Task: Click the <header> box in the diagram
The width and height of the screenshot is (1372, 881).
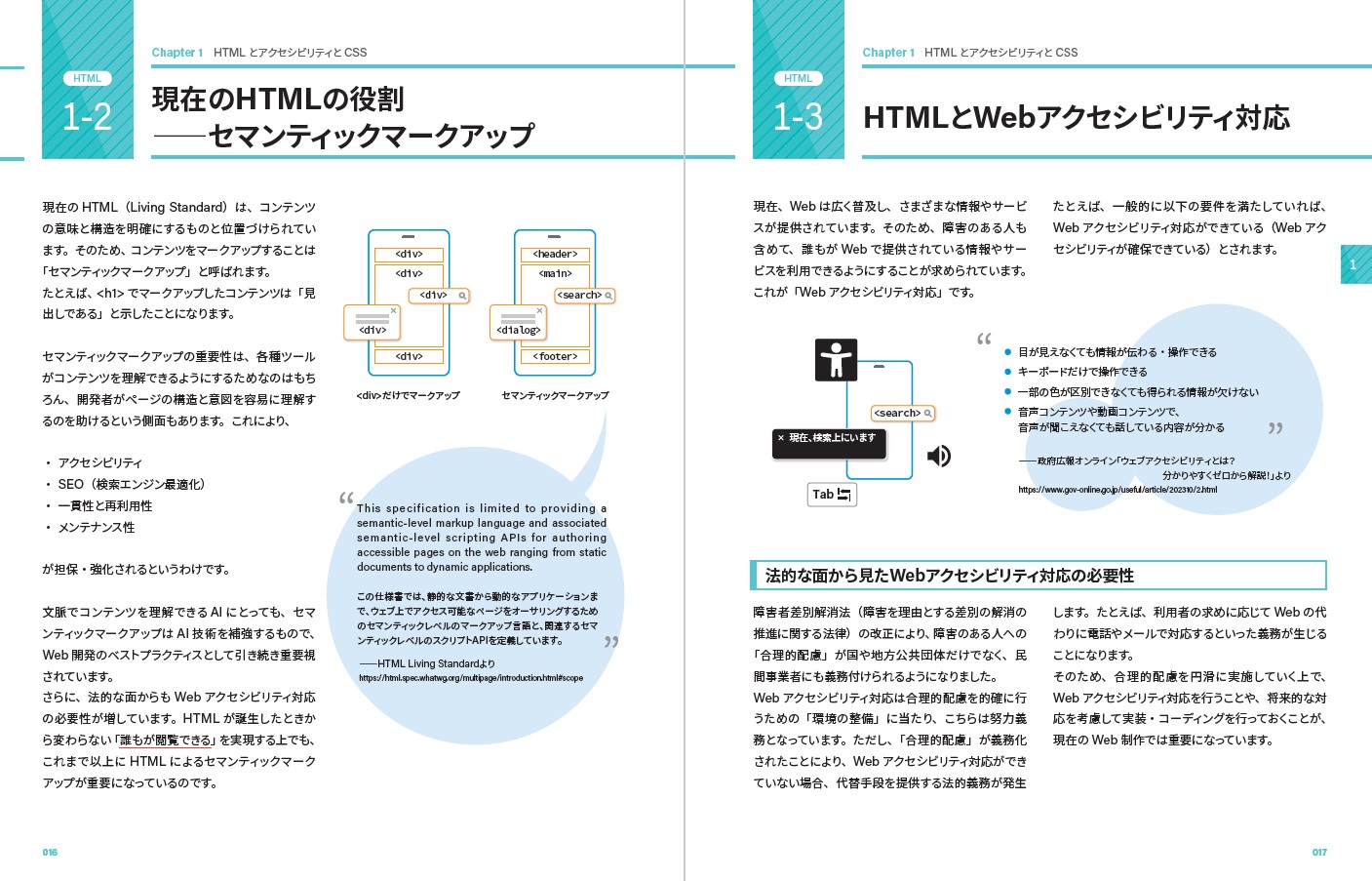Action: click(555, 255)
